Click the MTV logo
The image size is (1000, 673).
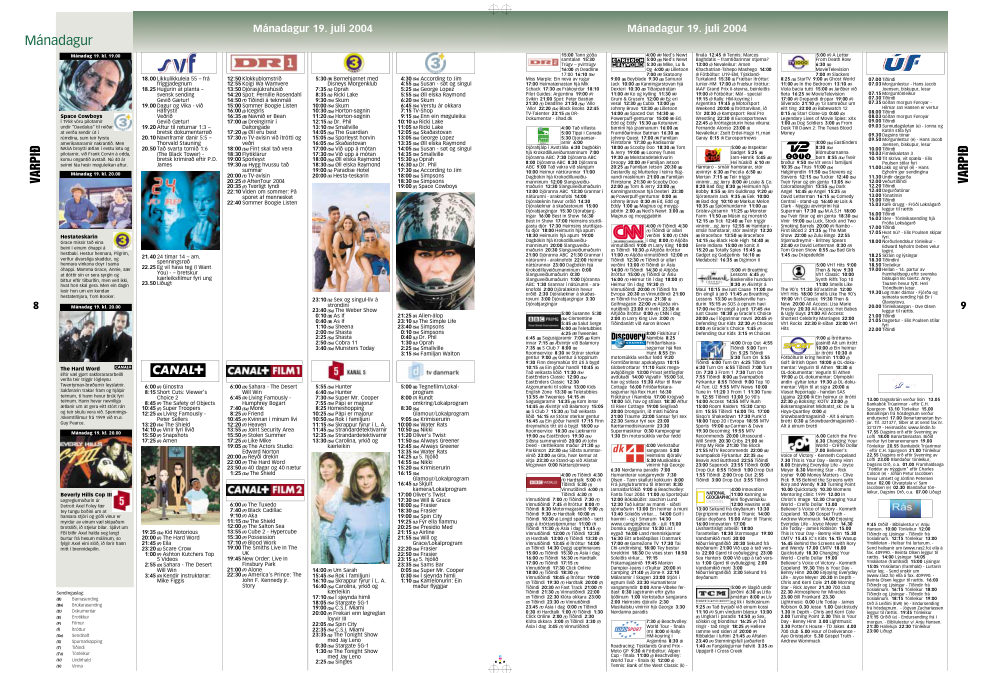(712, 350)
